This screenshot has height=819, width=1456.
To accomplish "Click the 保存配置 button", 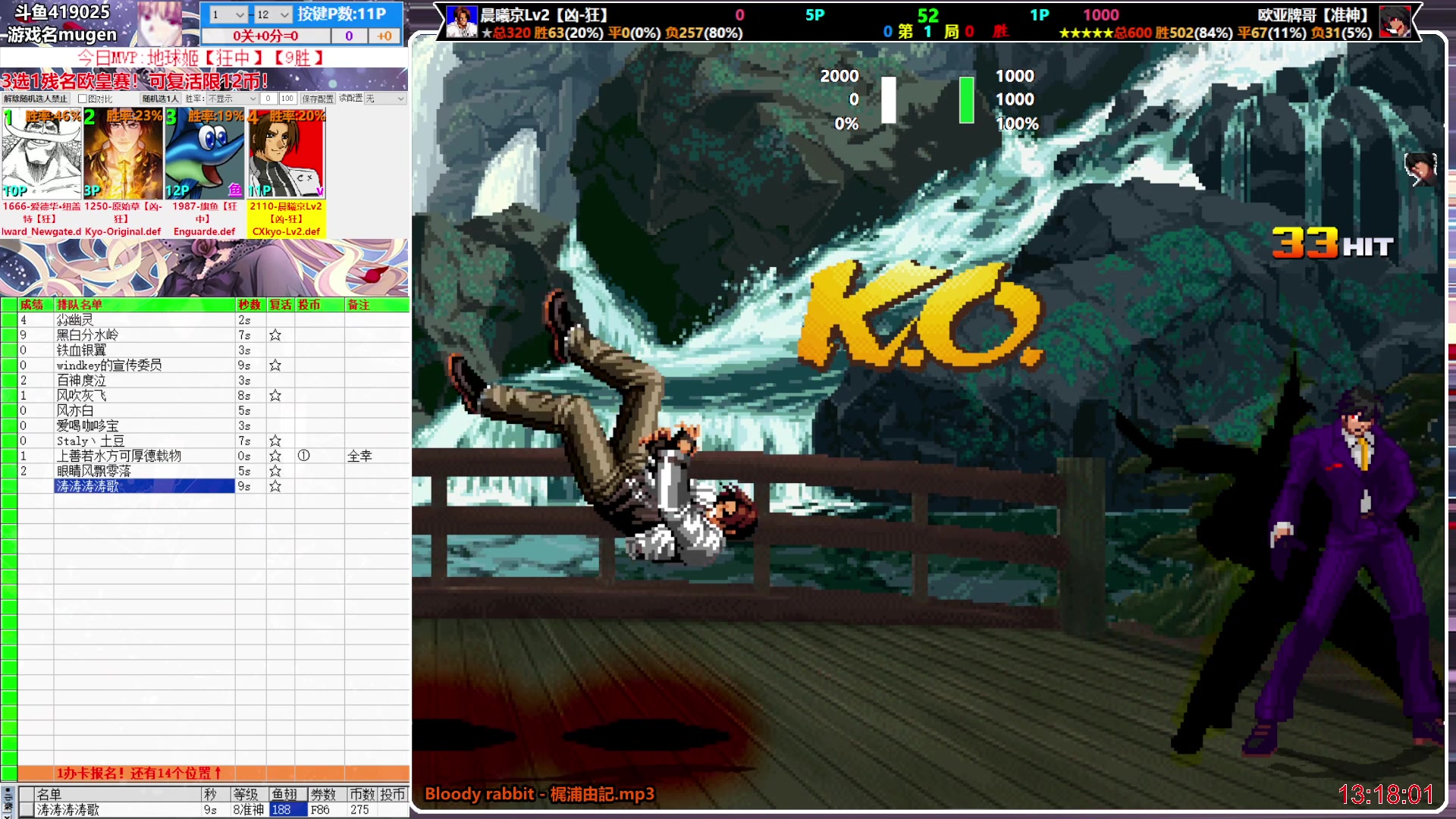I will pos(318,99).
